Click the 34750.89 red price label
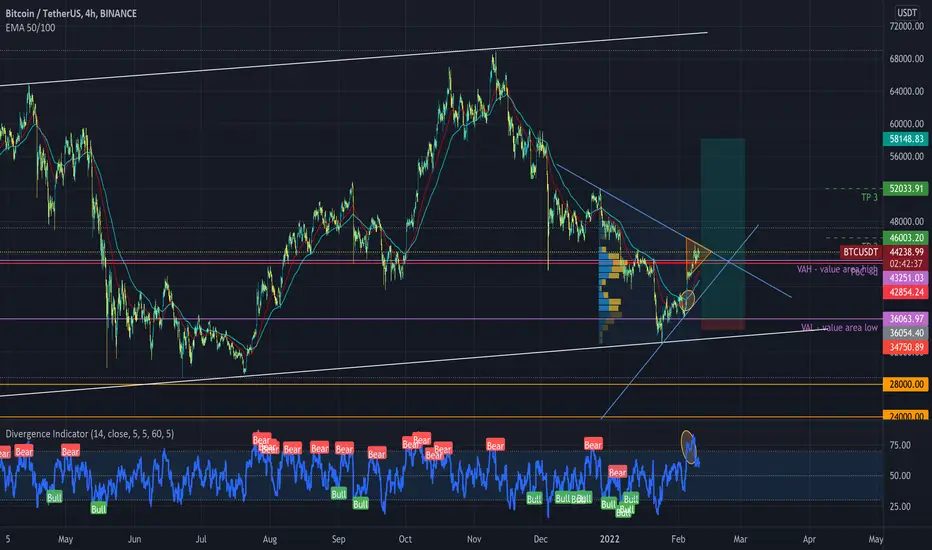932x550 pixels. click(x=906, y=347)
